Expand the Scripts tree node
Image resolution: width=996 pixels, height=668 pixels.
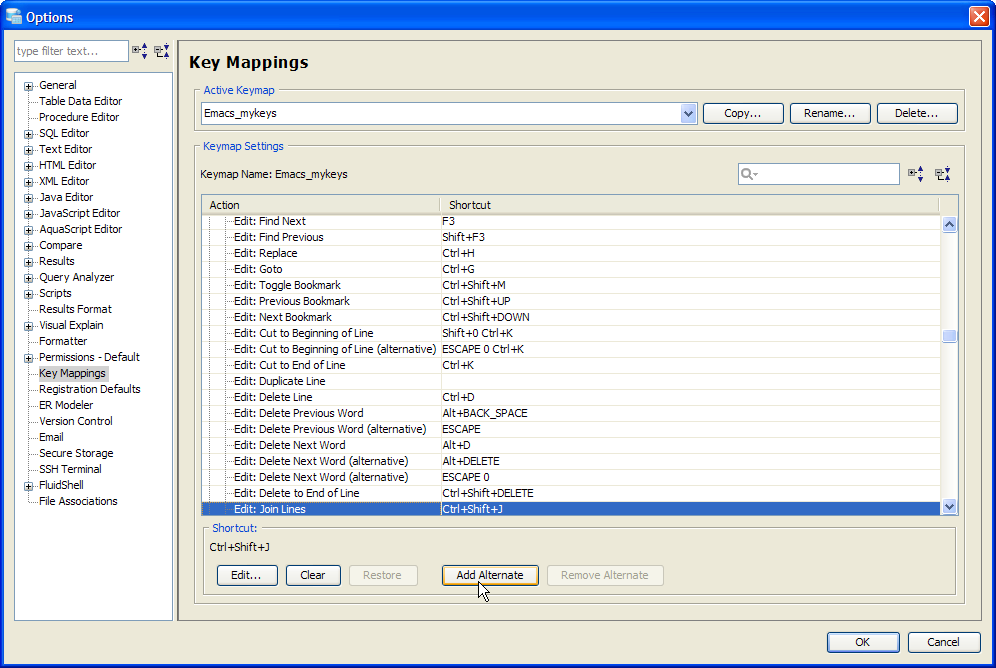29,294
